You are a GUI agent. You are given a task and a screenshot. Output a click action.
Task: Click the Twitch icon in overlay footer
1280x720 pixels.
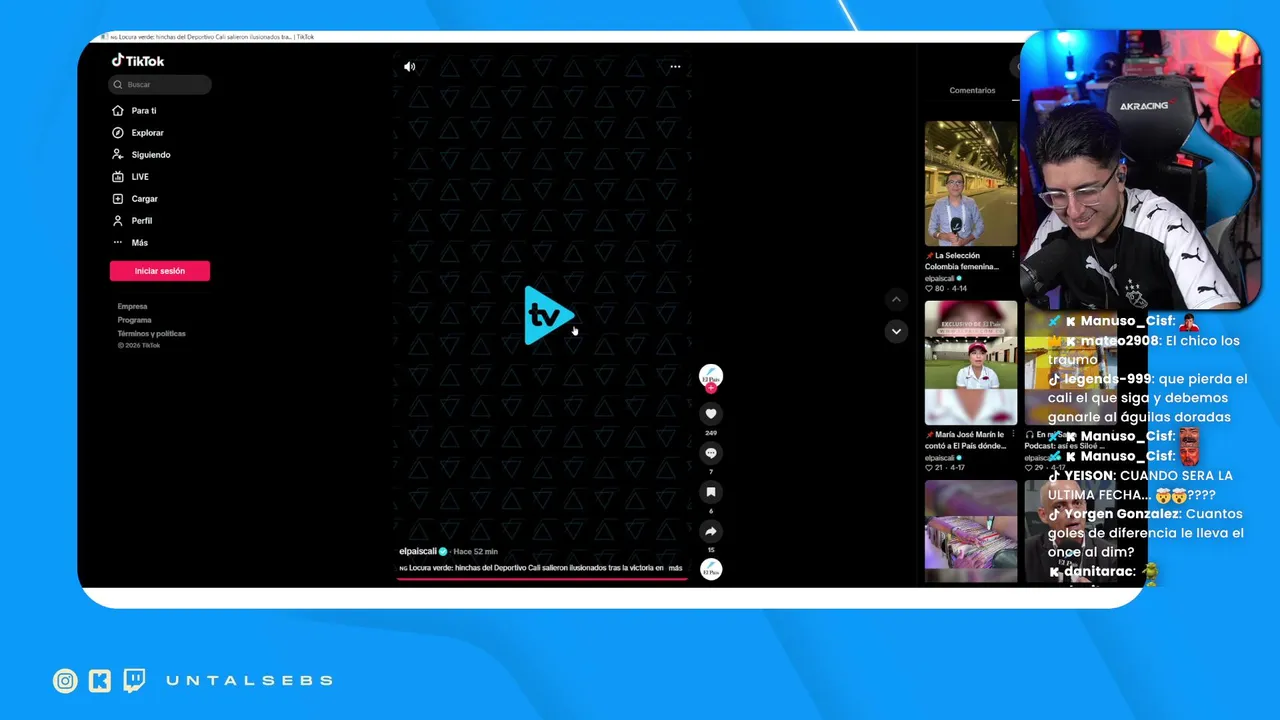134,681
